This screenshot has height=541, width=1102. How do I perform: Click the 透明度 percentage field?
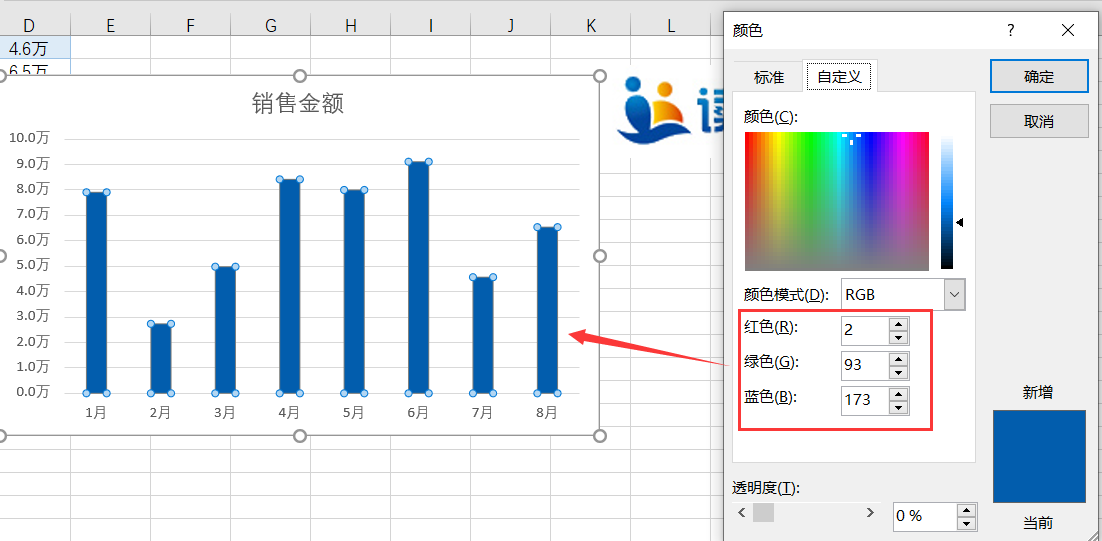pos(926,516)
